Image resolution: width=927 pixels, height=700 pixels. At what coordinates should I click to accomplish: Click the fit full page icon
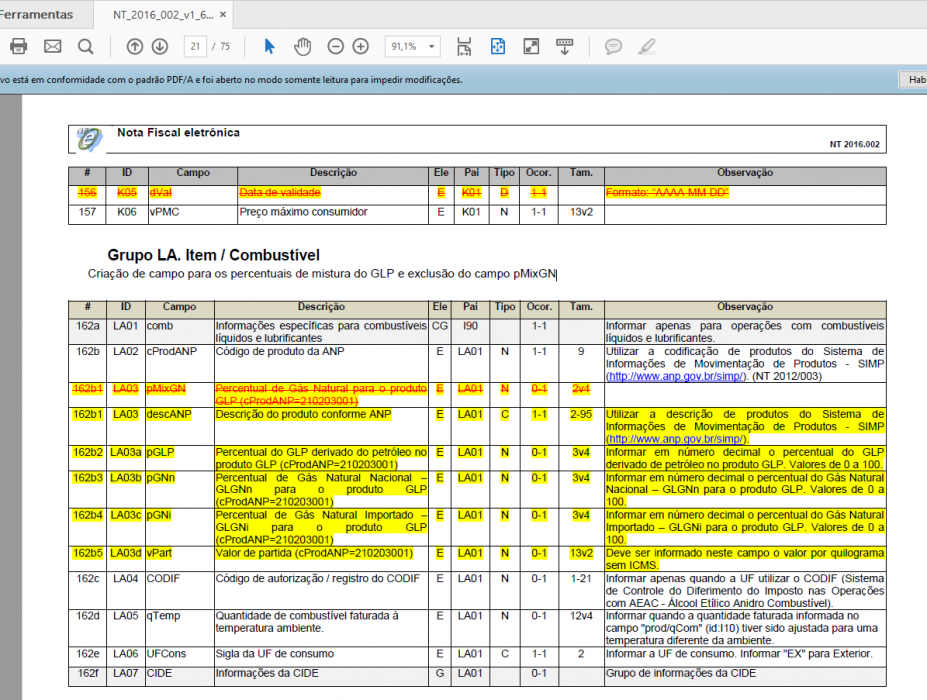point(498,46)
